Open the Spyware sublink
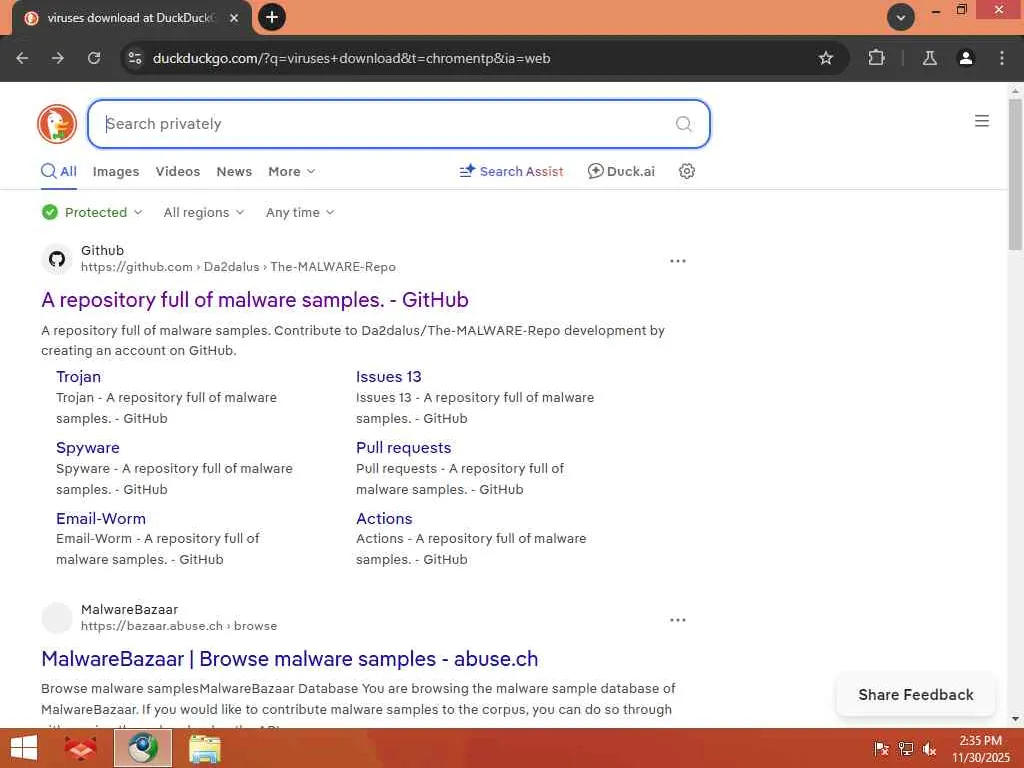The image size is (1024, 768). [x=88, y=447]
